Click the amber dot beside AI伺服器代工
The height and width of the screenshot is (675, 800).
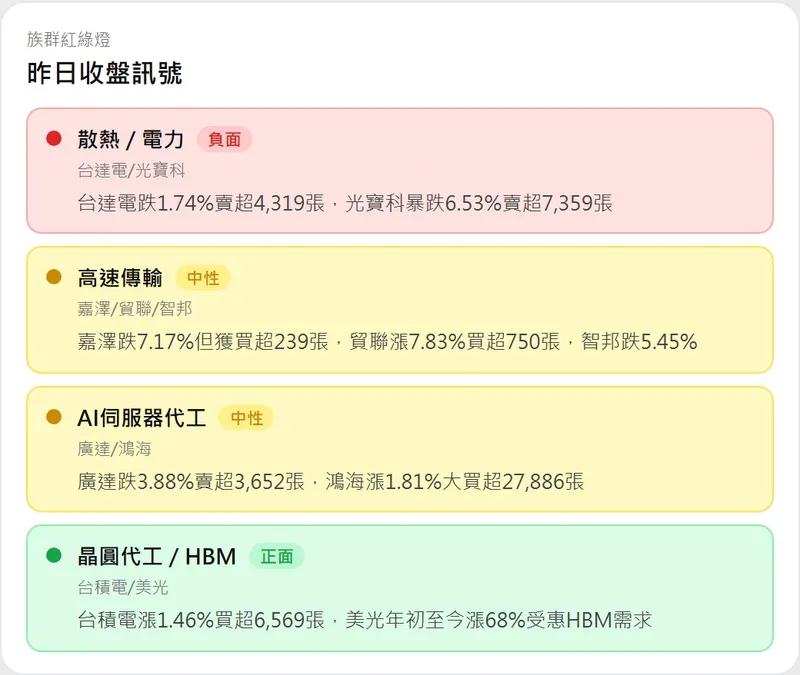(54, 416)
